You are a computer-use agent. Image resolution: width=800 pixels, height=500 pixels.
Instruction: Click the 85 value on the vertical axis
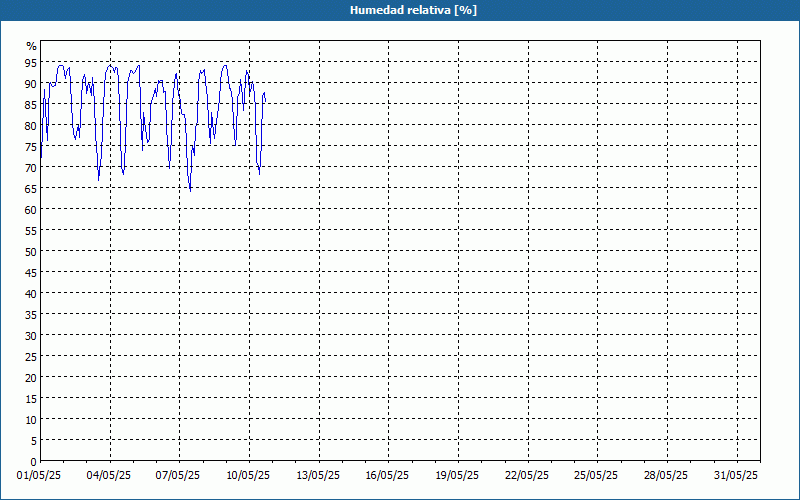pyautogui.click(x=31, y=105)
